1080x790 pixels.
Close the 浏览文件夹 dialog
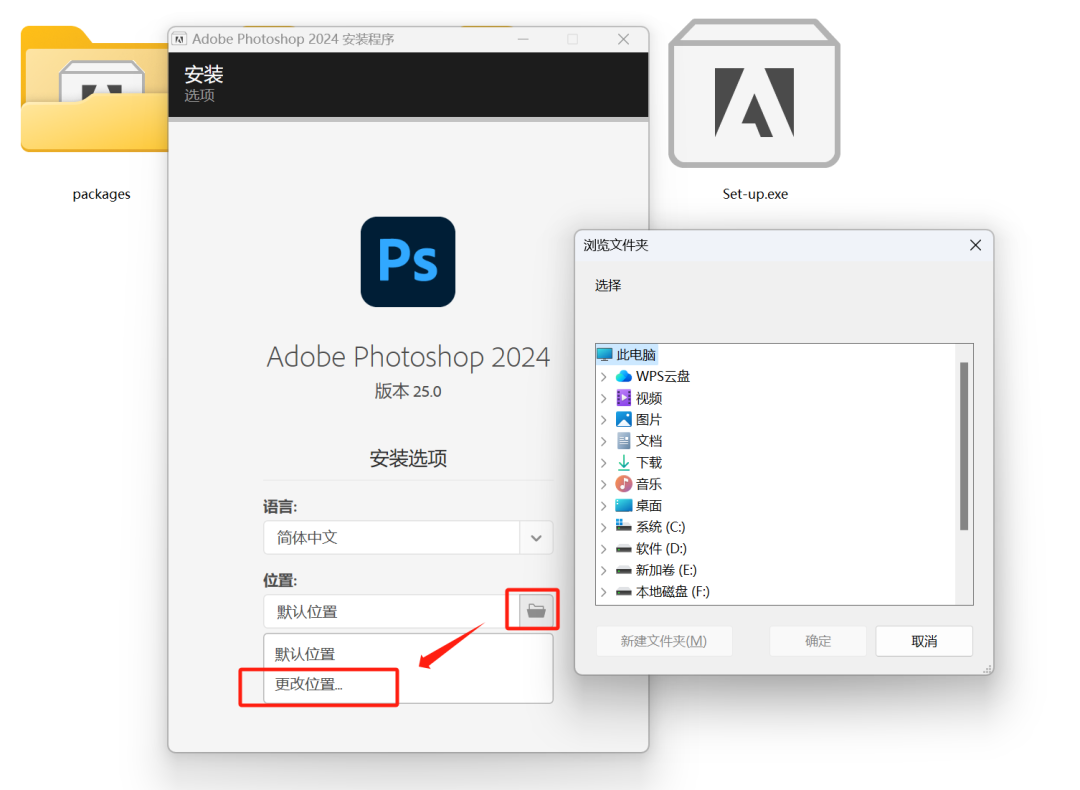coord(975,245)
